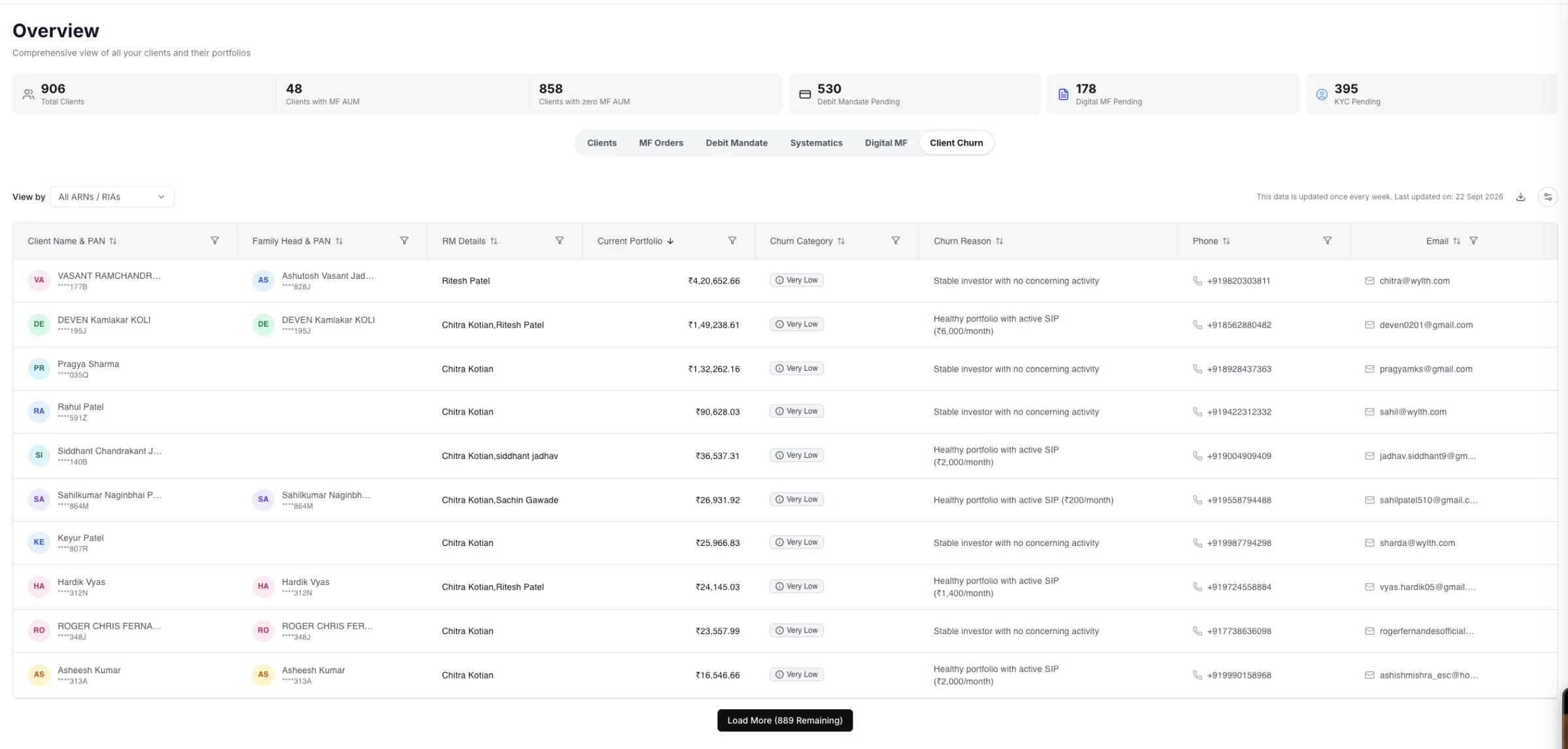Open the Debit Mandate tab
Image resolution: width=1568 pixels, height=749 pixels.
736,143
